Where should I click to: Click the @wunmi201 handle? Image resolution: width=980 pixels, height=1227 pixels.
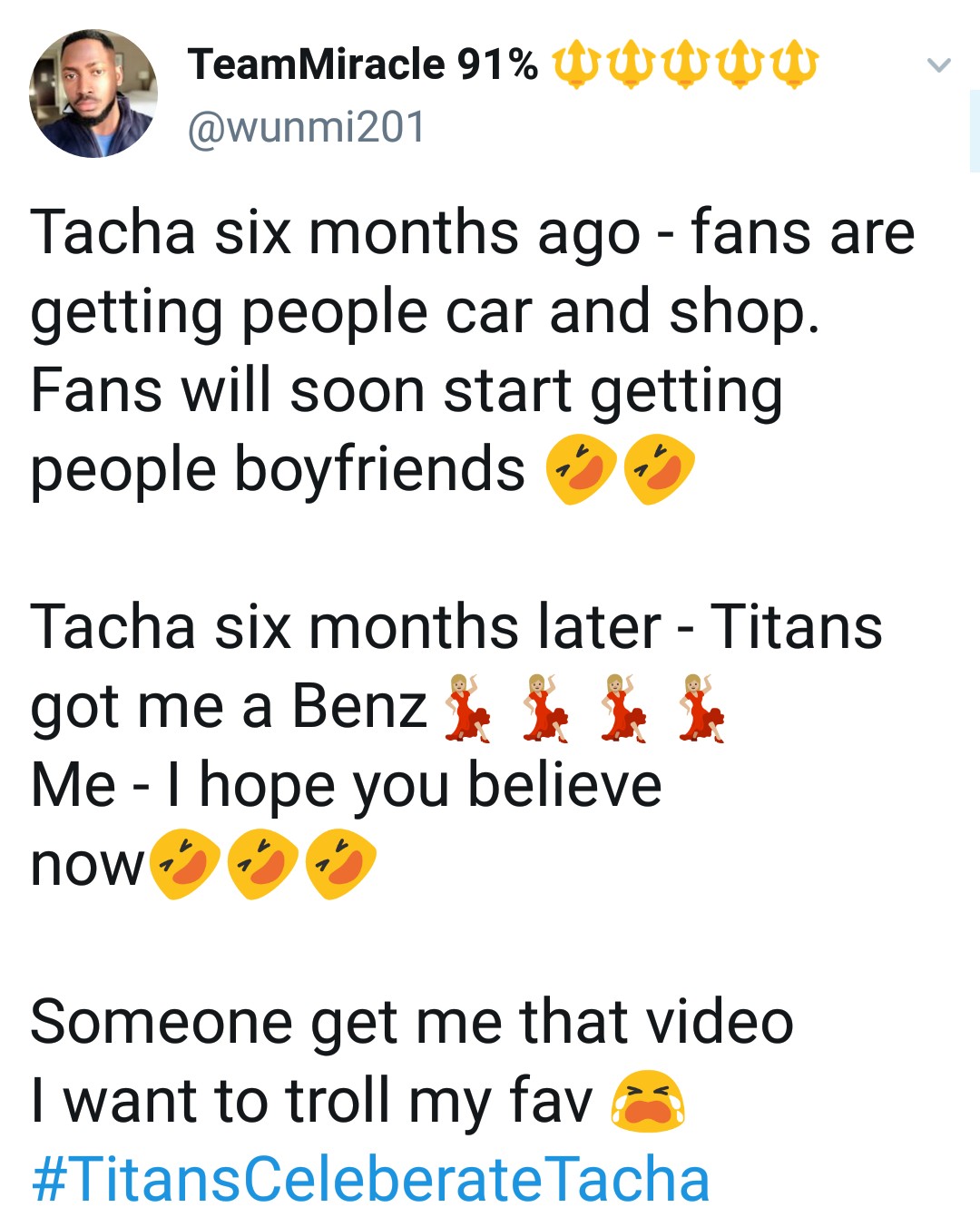pos(306,127)
